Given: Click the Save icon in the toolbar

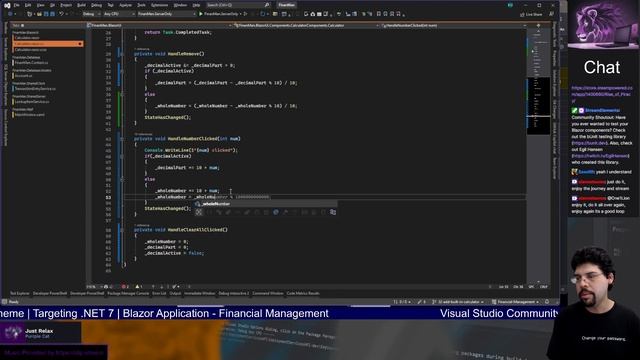Looking at the screenshot, I should coord(46,14).
